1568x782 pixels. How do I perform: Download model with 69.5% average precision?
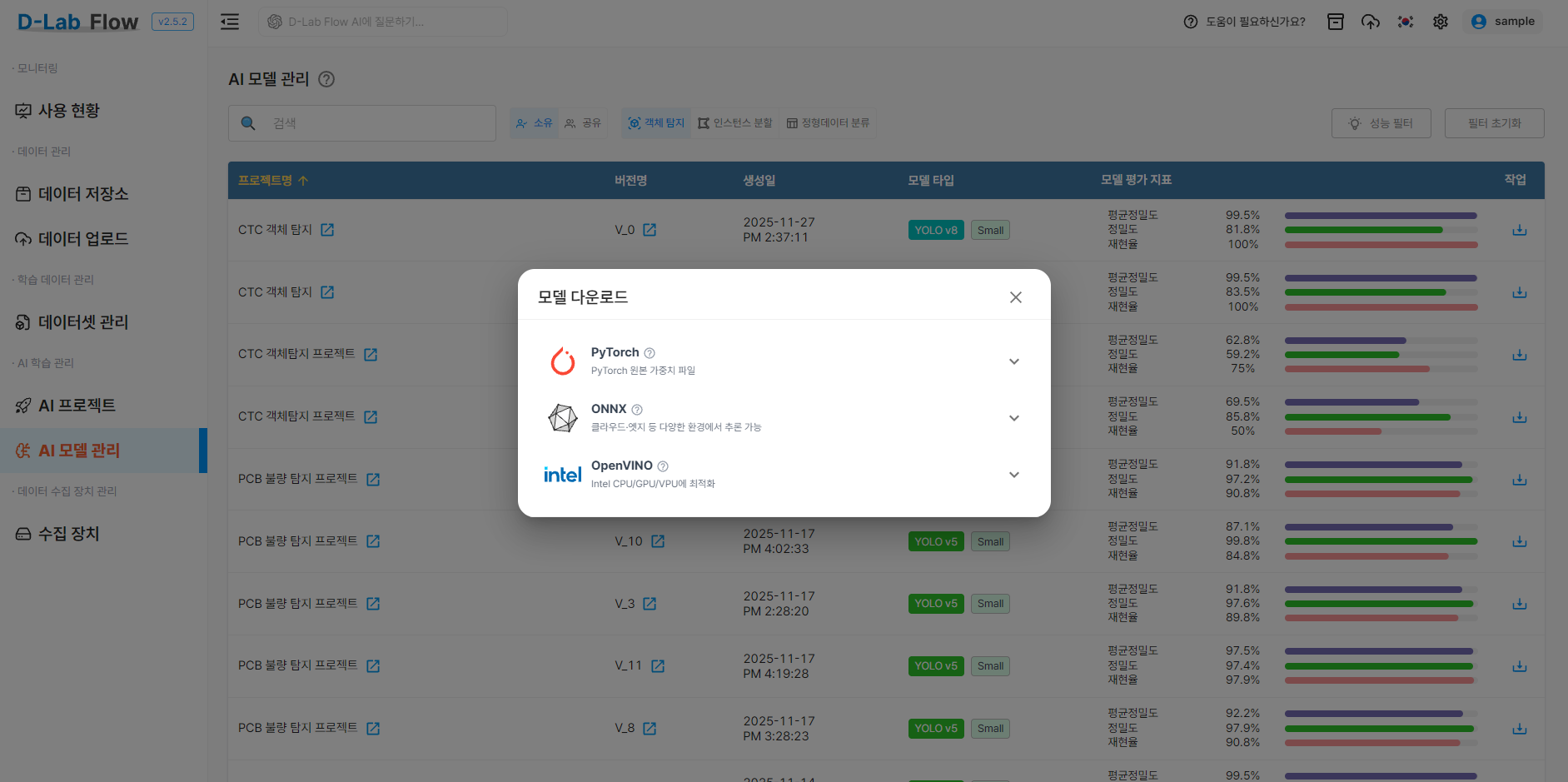pyautogui.click(x=1520, y=417)
